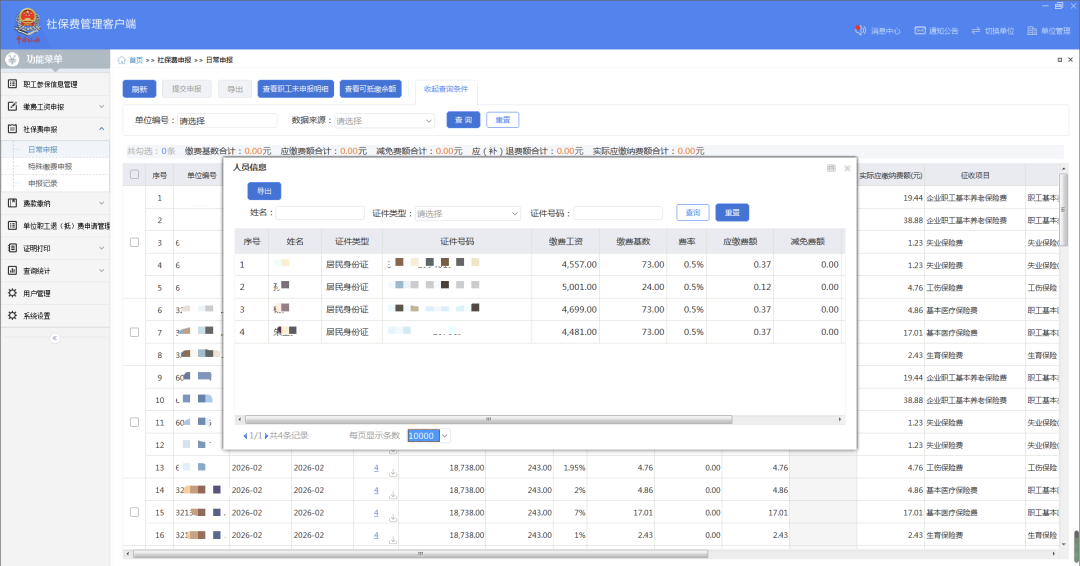The width and height of the screenshot is (1080, 566).
Task: Click the 切换单位 switch unit icon
Action: coord(975,30)
